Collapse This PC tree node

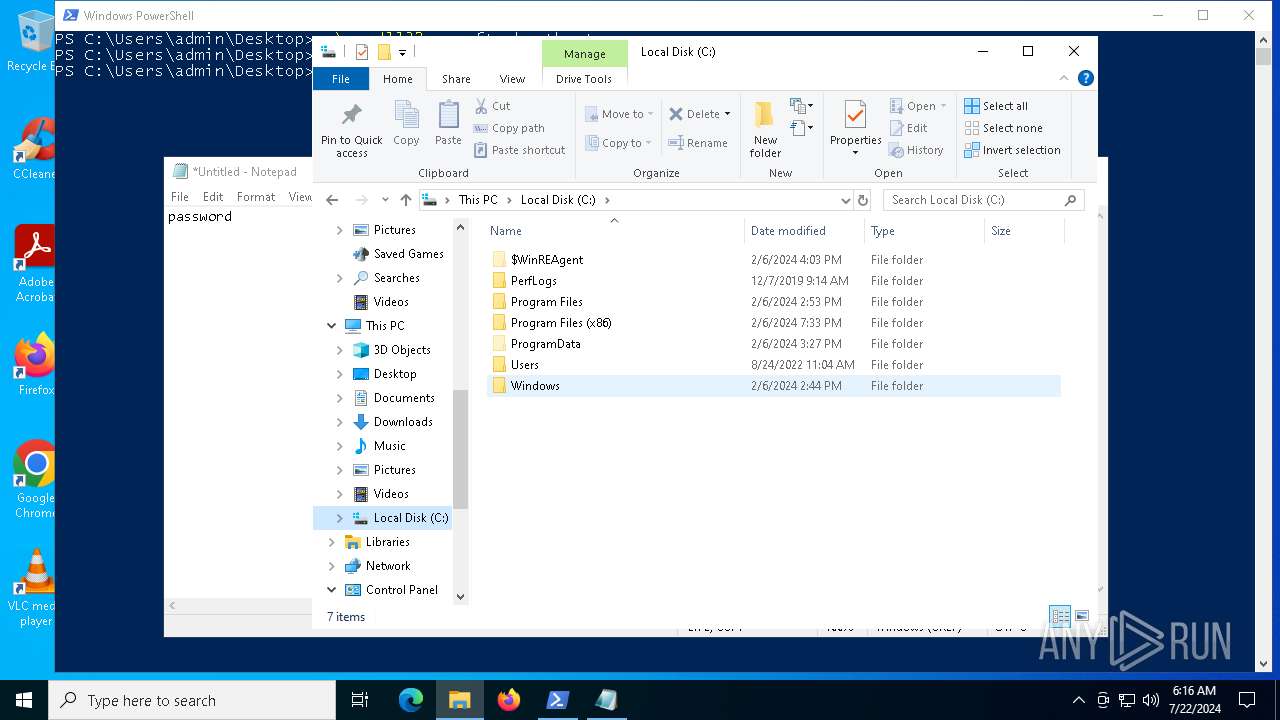[331, 326]
